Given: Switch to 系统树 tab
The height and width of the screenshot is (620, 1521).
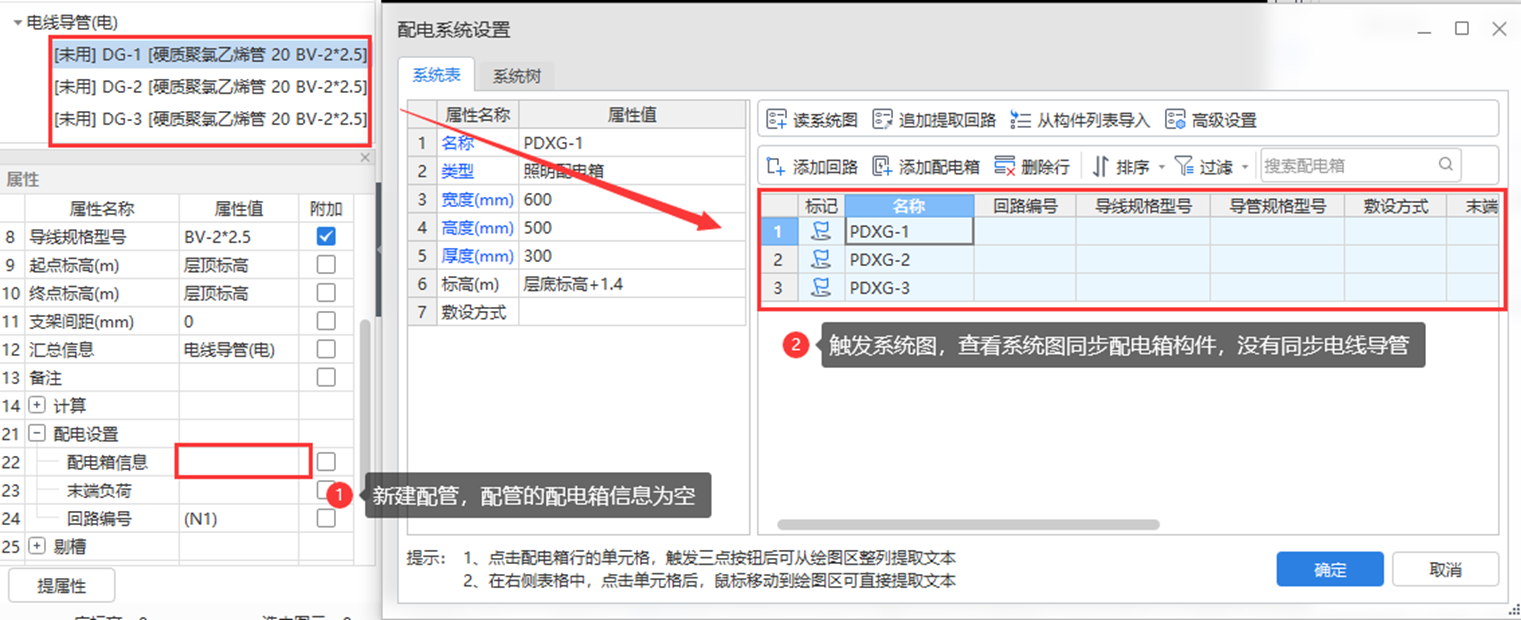Looking at the screenshot, I should click(516, 76).
